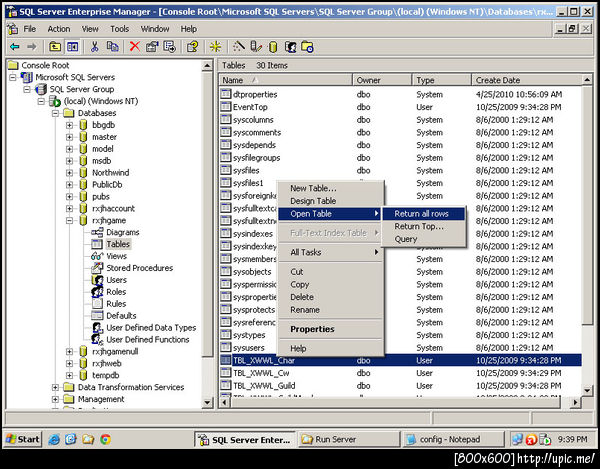Expand the master database node
This screenshot has width=600, height=469.
tap(70, 136)
